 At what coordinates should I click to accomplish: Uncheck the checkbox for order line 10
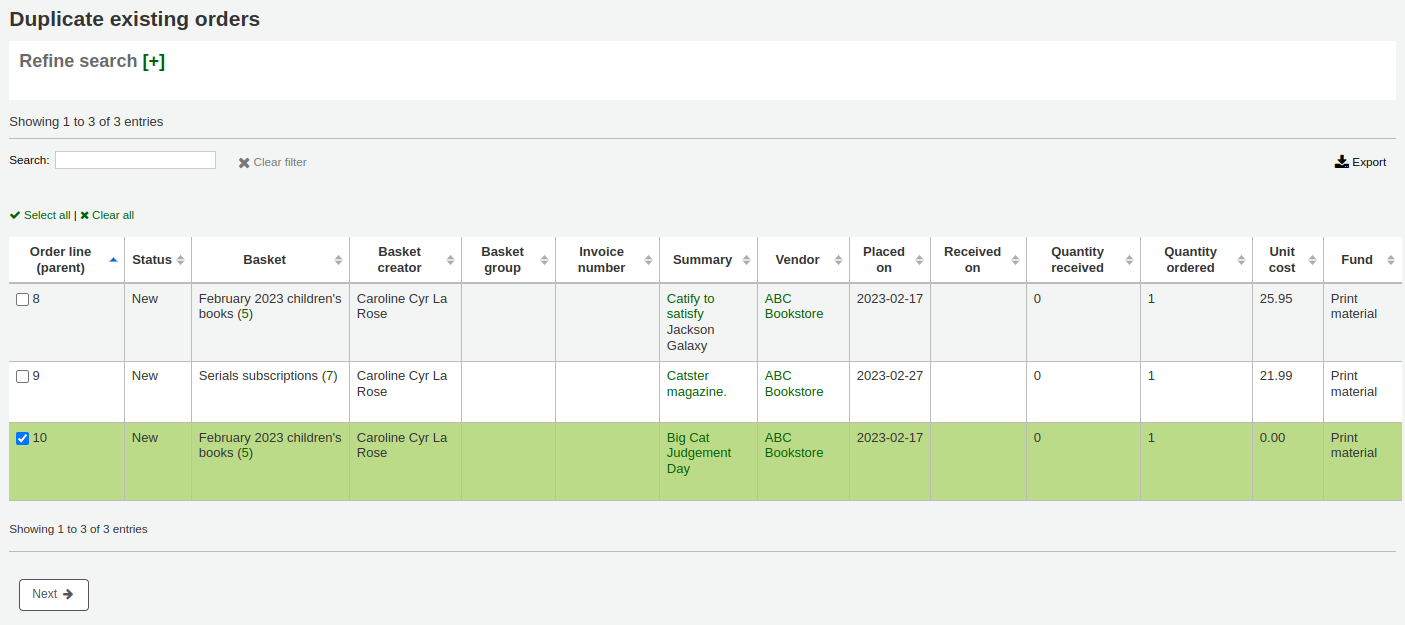pos(22,437)
